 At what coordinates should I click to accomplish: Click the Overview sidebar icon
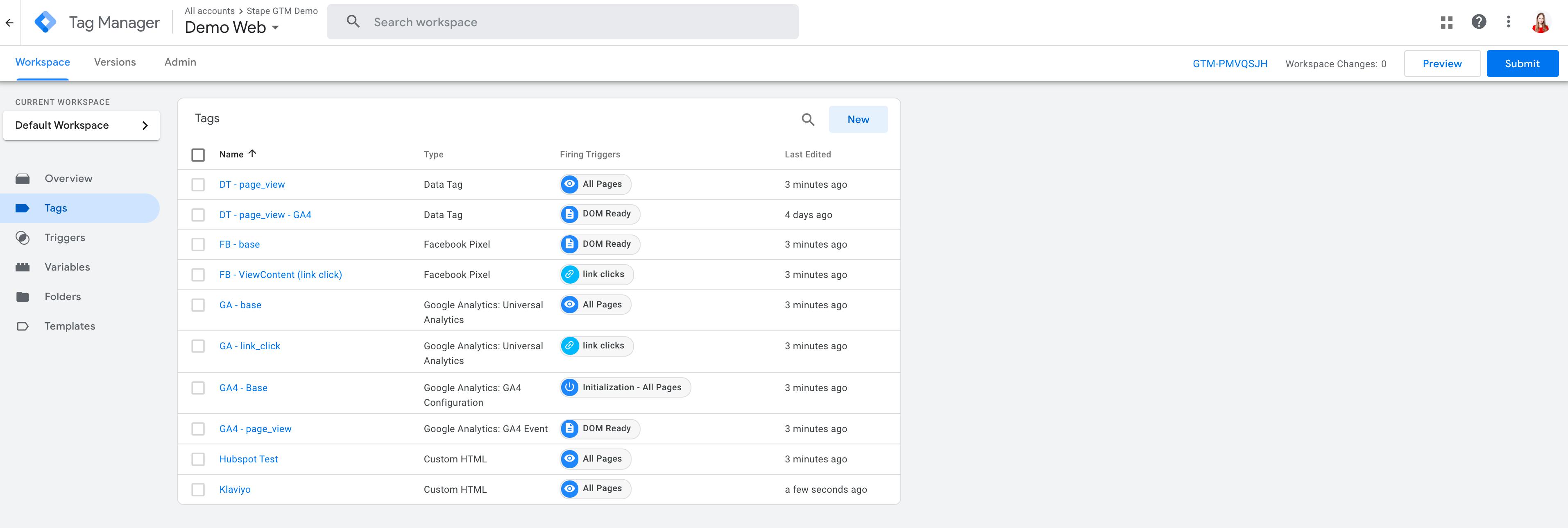pos(23,178)
